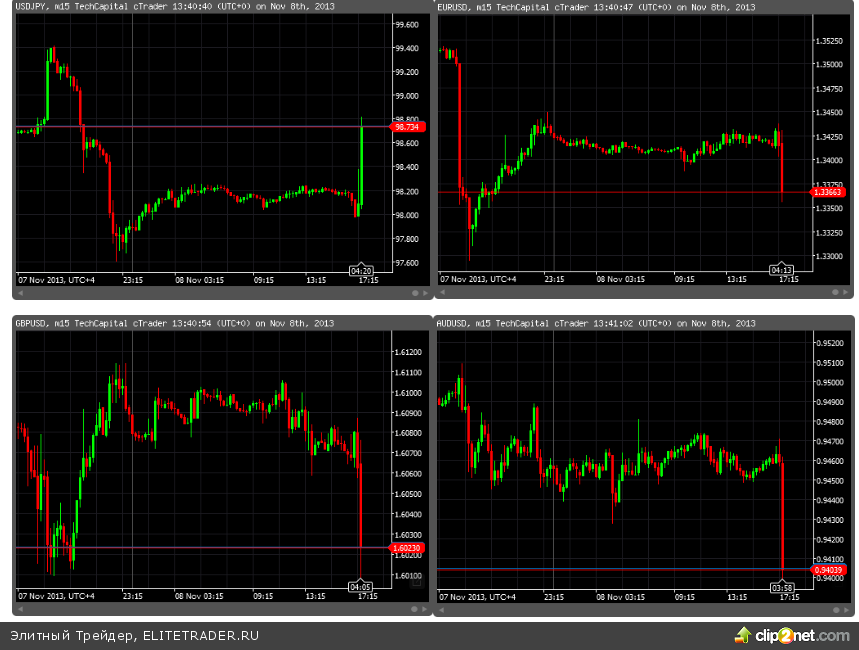Select the AUDUSD current price label 0.94039

tap(830, 569)
